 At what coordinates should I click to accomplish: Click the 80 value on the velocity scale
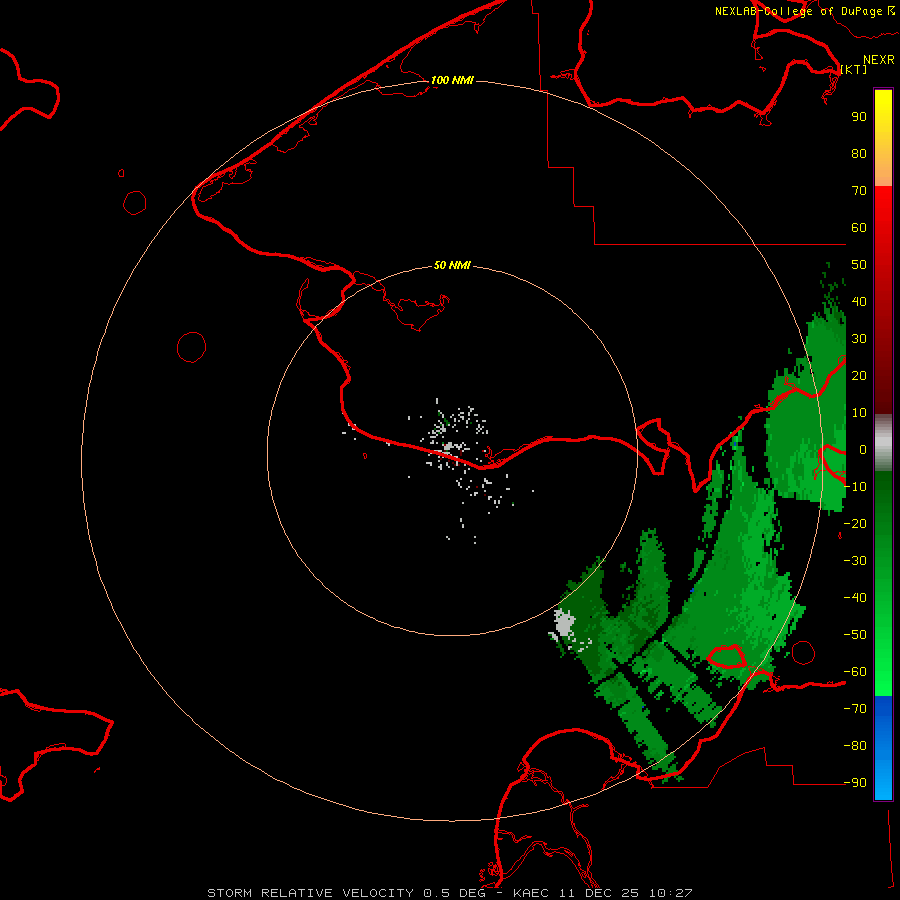[x=859, y=153]
